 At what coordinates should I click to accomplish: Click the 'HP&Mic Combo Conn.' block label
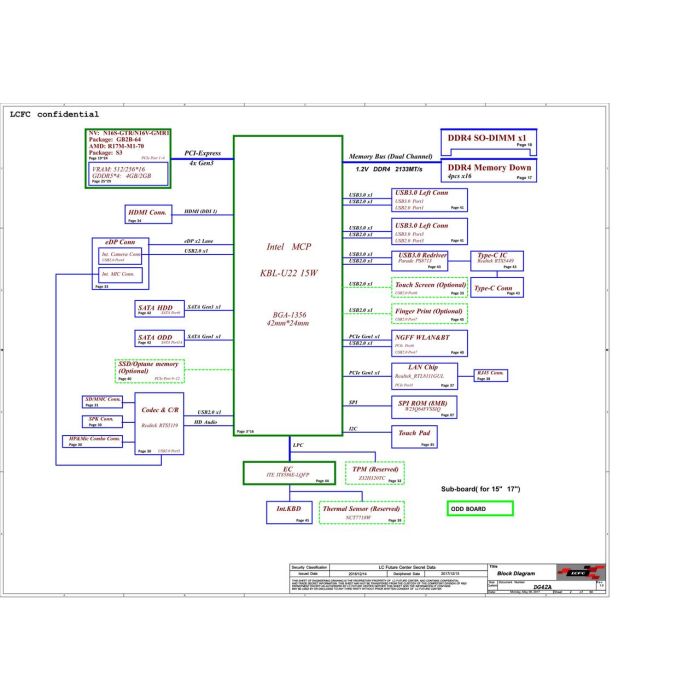[94, 439]
